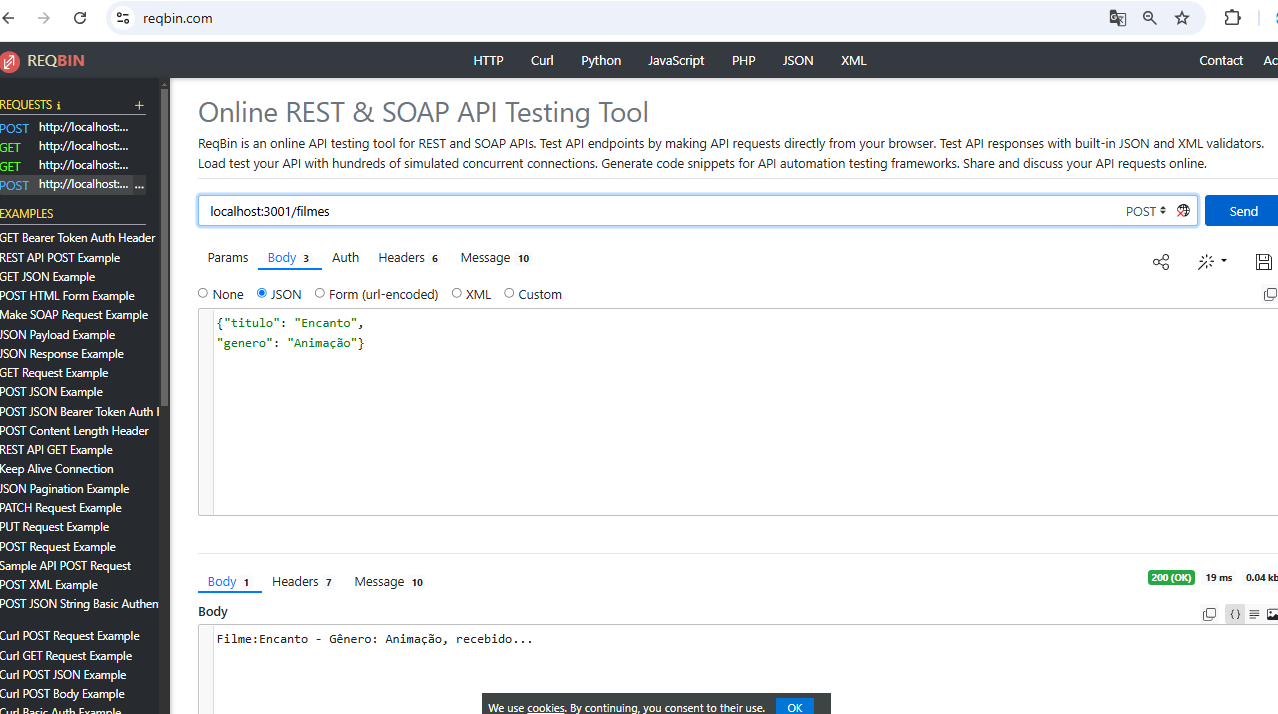This screenshot has width=1278, height=714.
Task: Switch response view to formatted braces mode
Action: pyautogui.click(x=1235, y=614)
